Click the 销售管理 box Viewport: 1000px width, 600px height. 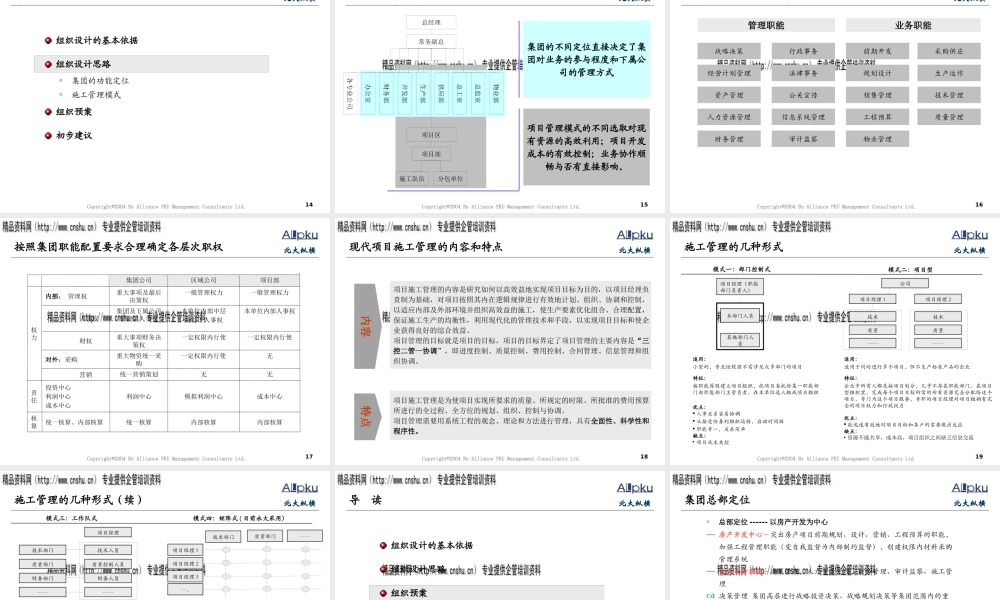(x=877, y=95)
